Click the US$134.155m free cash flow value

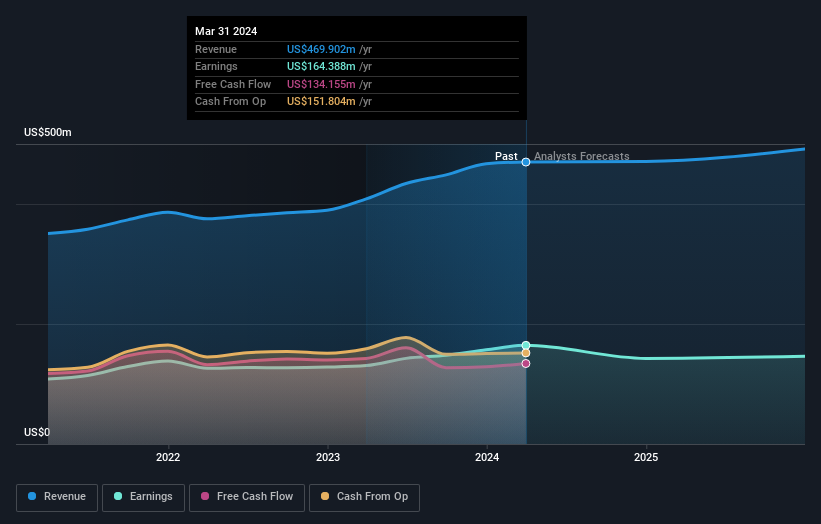click(321, 84)
